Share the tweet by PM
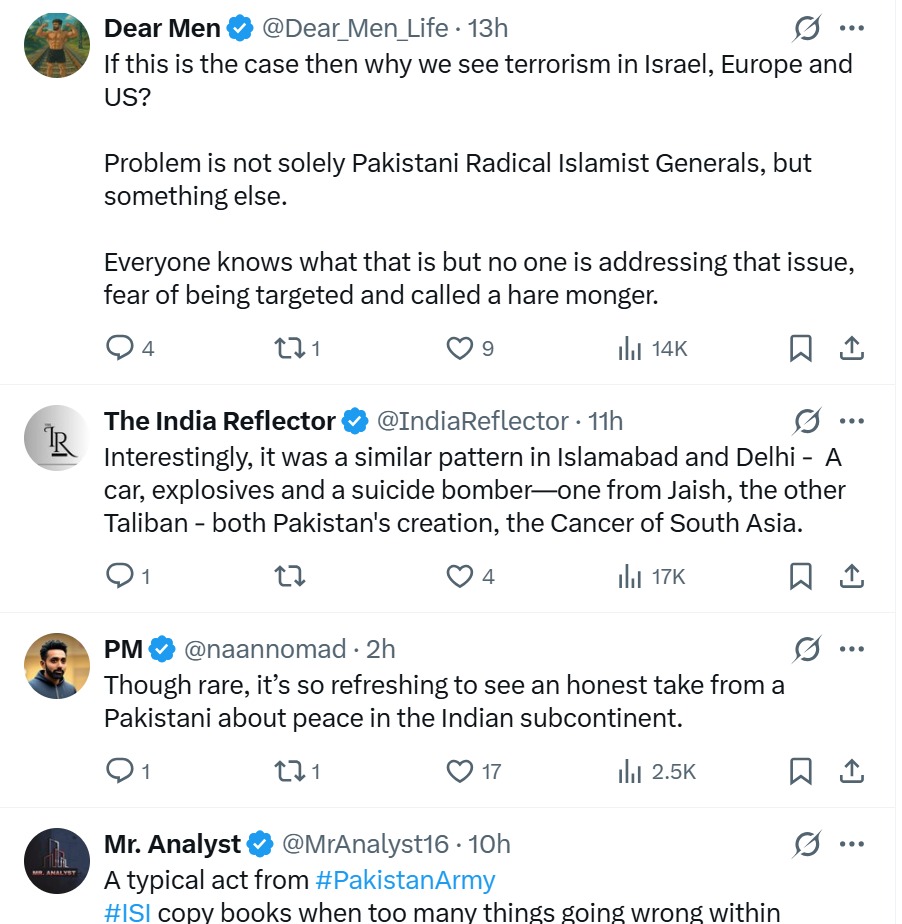This screenshot has width=902, height=924. (851, 771)
